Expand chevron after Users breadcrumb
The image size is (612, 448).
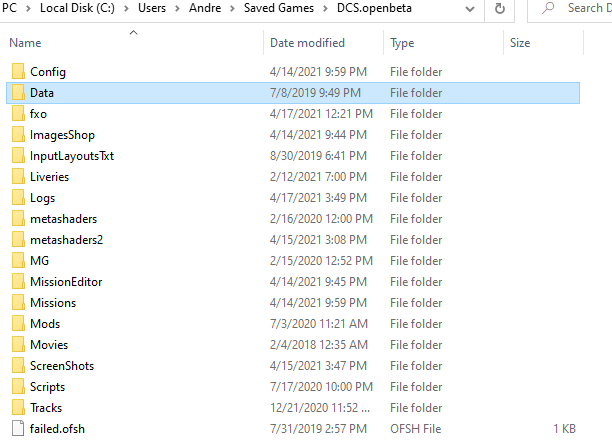(177, 8)
